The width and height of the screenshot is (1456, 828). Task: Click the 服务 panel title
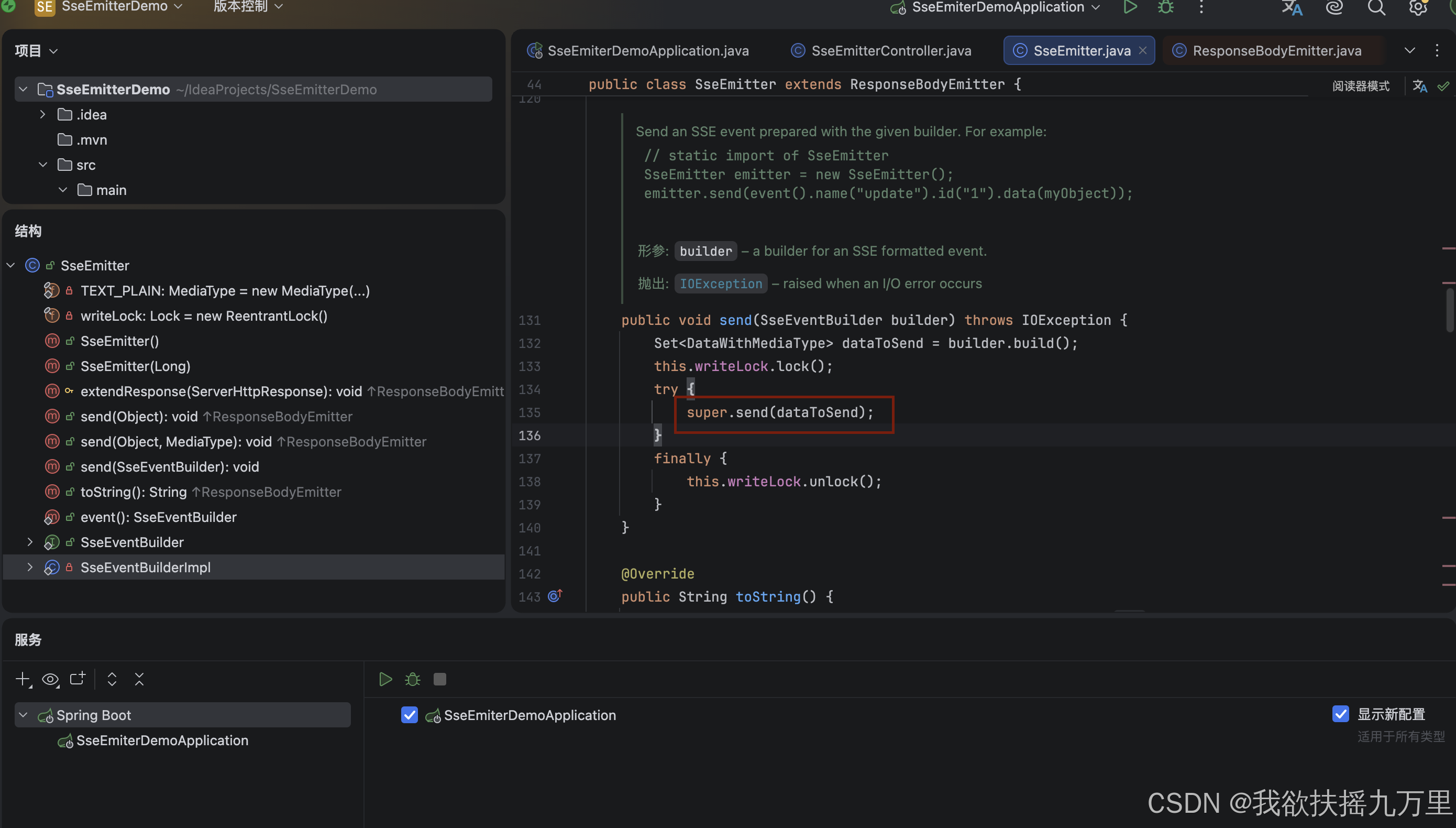pyautogui.click(x=28, y=640)
